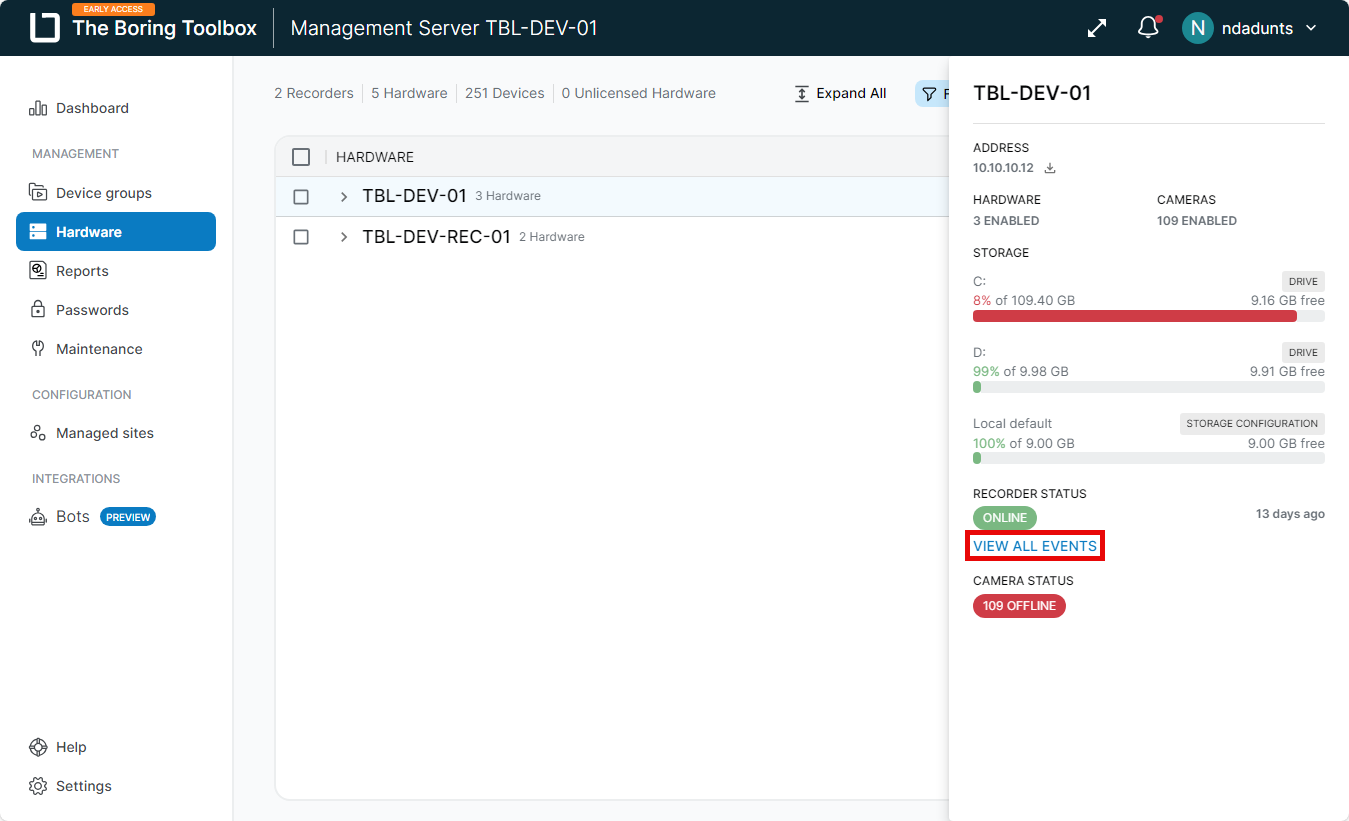Screen dimensions: 1349x821
Task: Open the Help lifebuoy icon
Action: tap(38, 747)
